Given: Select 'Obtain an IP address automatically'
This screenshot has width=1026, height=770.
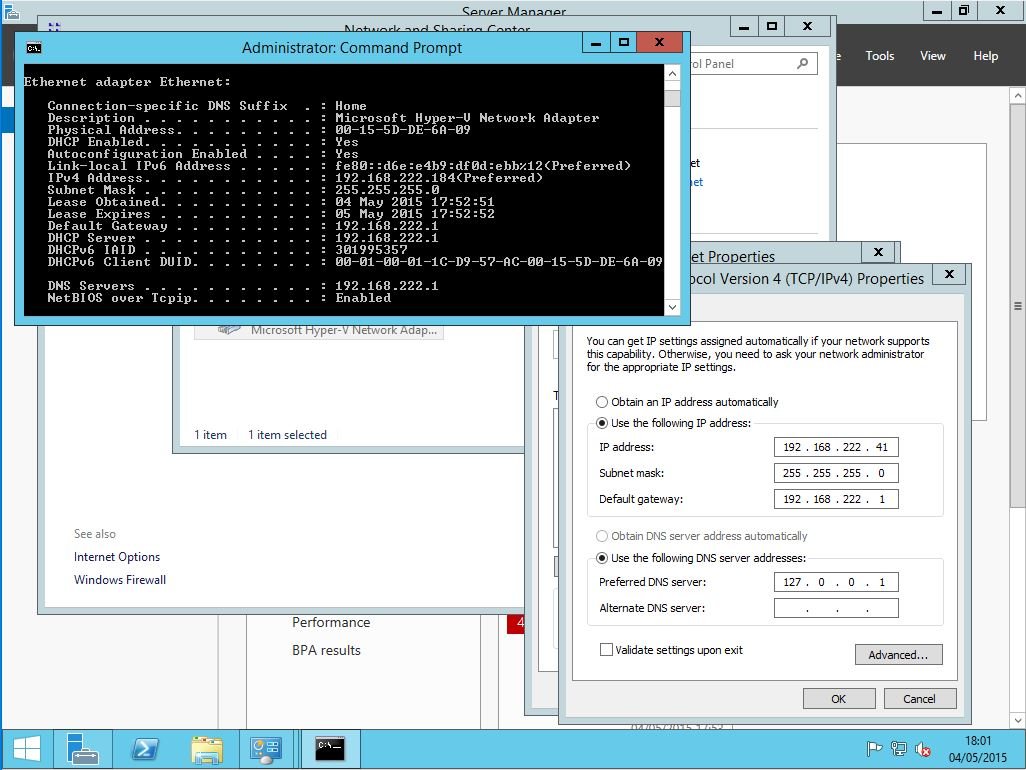Looking at the screenshot, I should 602,402.
